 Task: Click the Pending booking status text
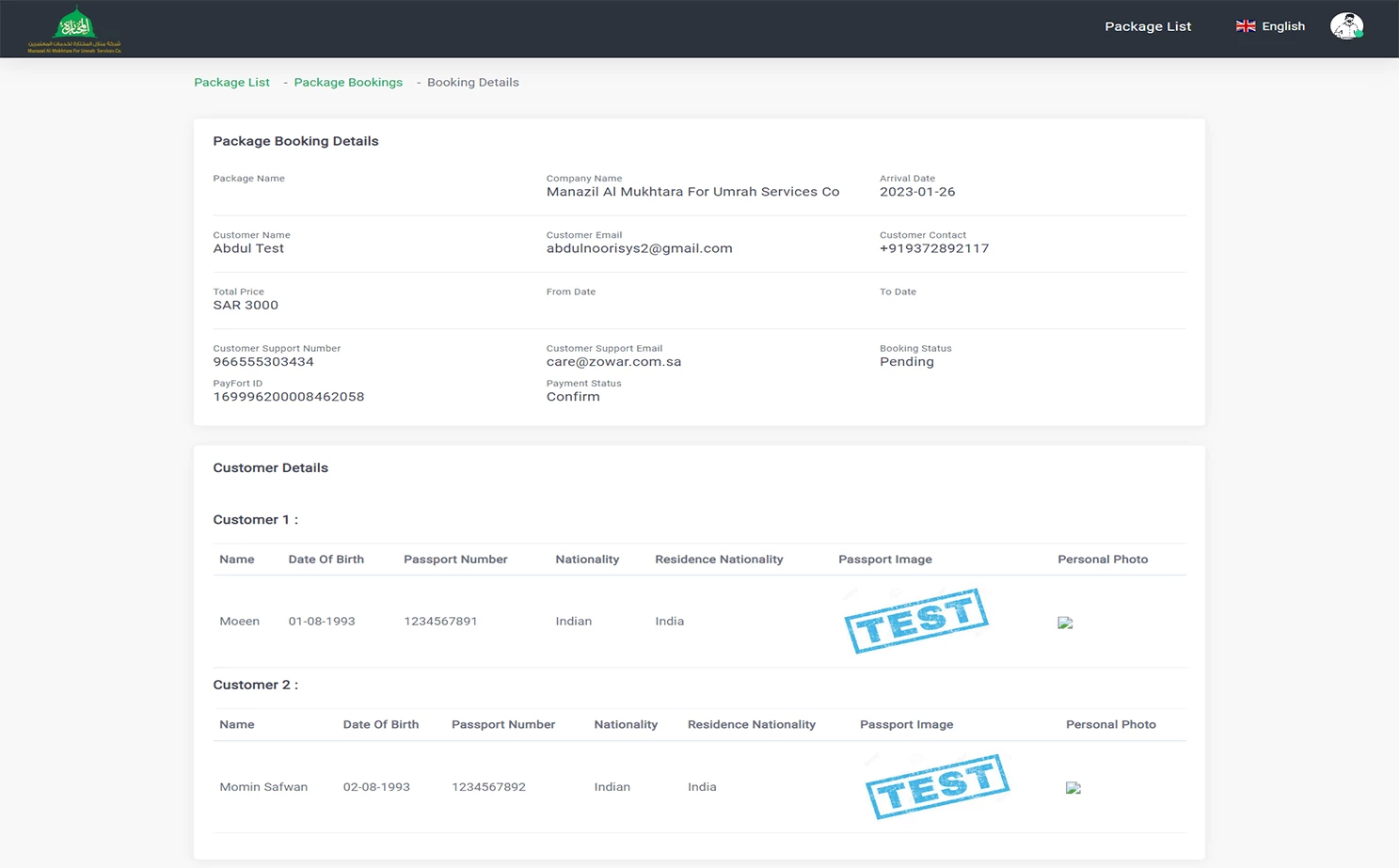[906, 361]
